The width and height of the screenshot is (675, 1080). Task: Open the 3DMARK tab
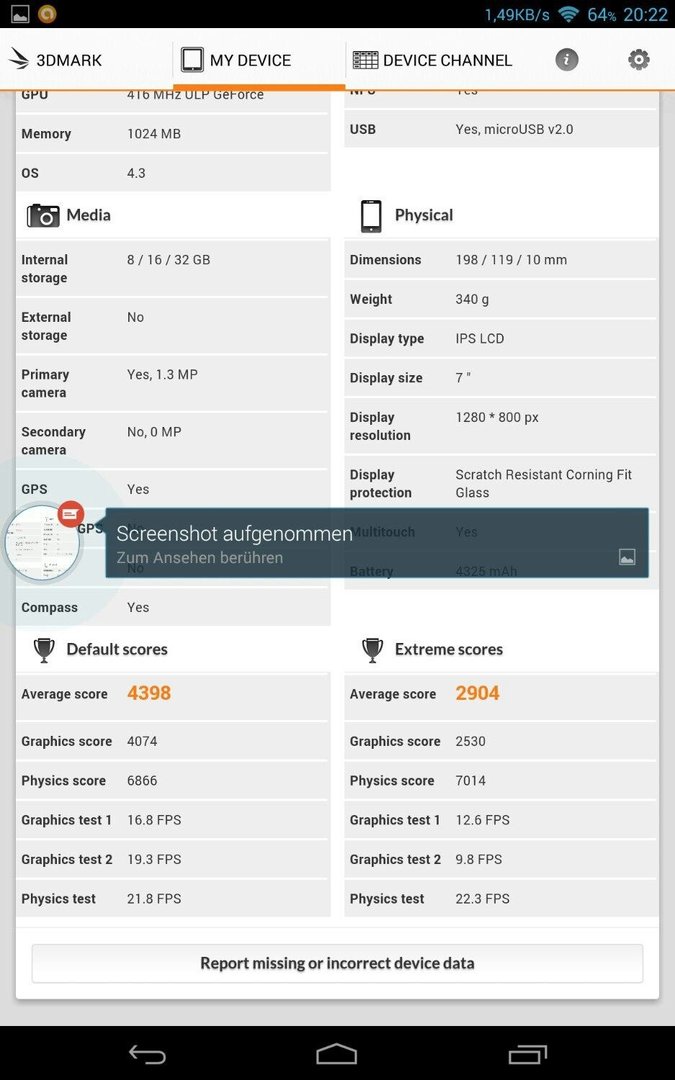click(56, 60)
